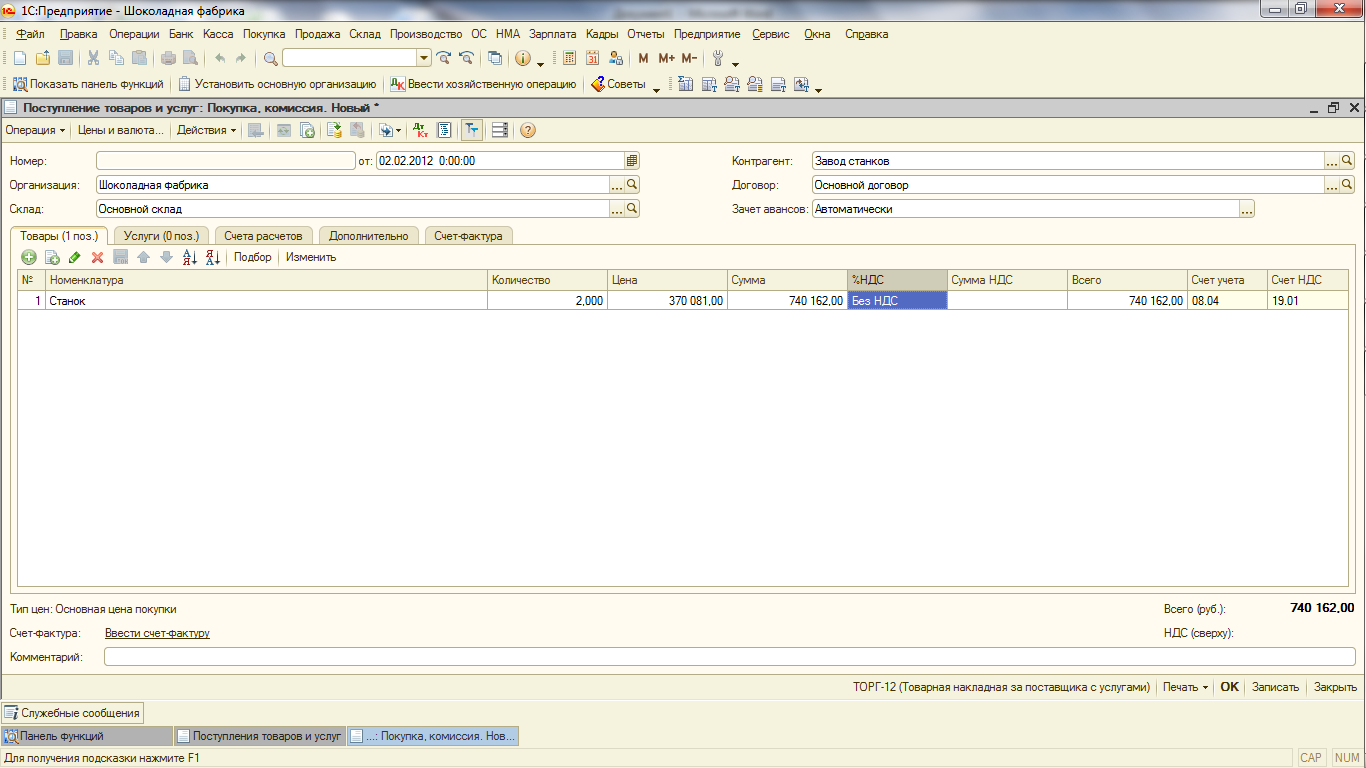Open the Производство menu

point(426,34)
